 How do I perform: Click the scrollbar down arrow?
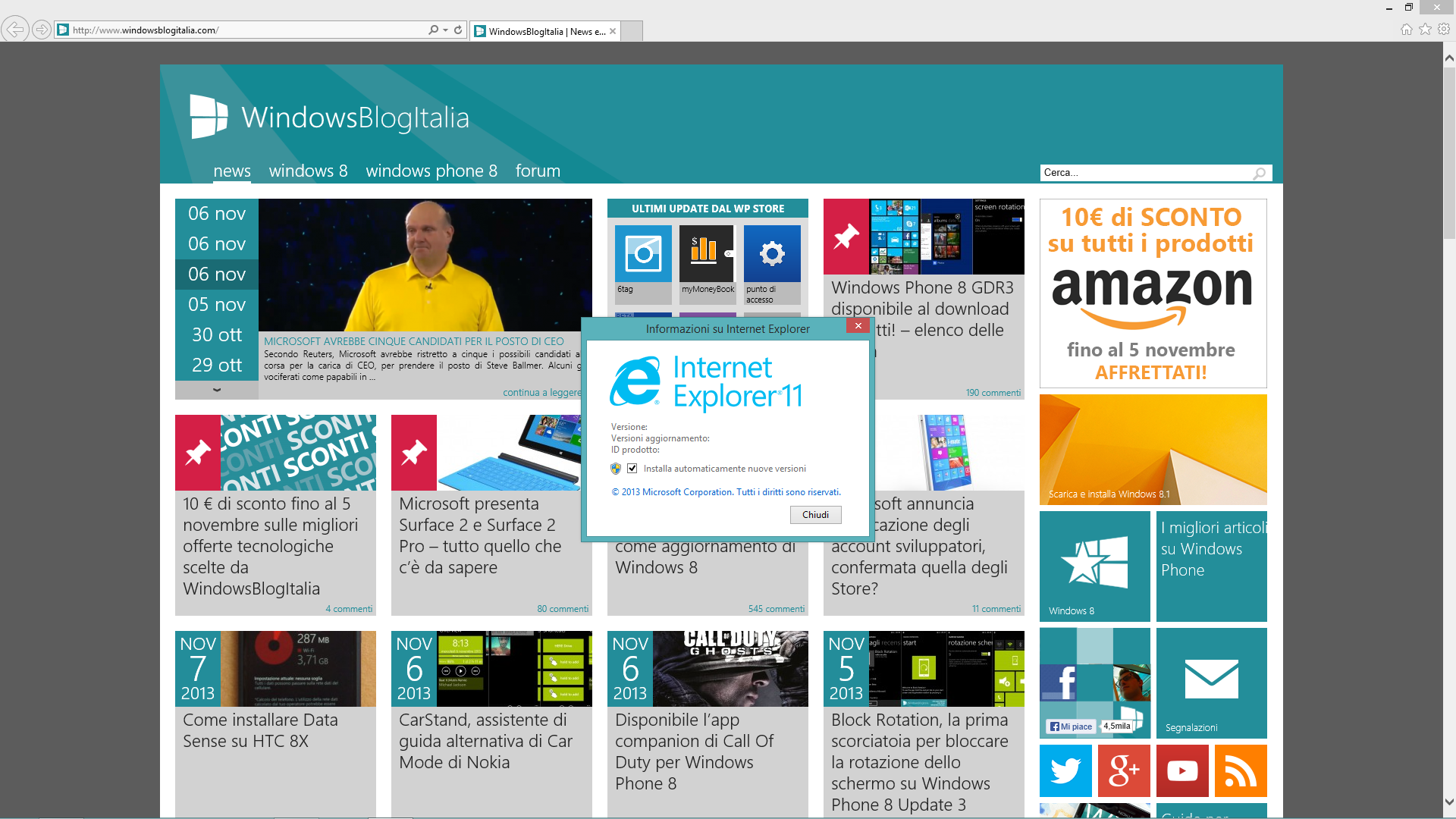click(x=1449, y=802)
